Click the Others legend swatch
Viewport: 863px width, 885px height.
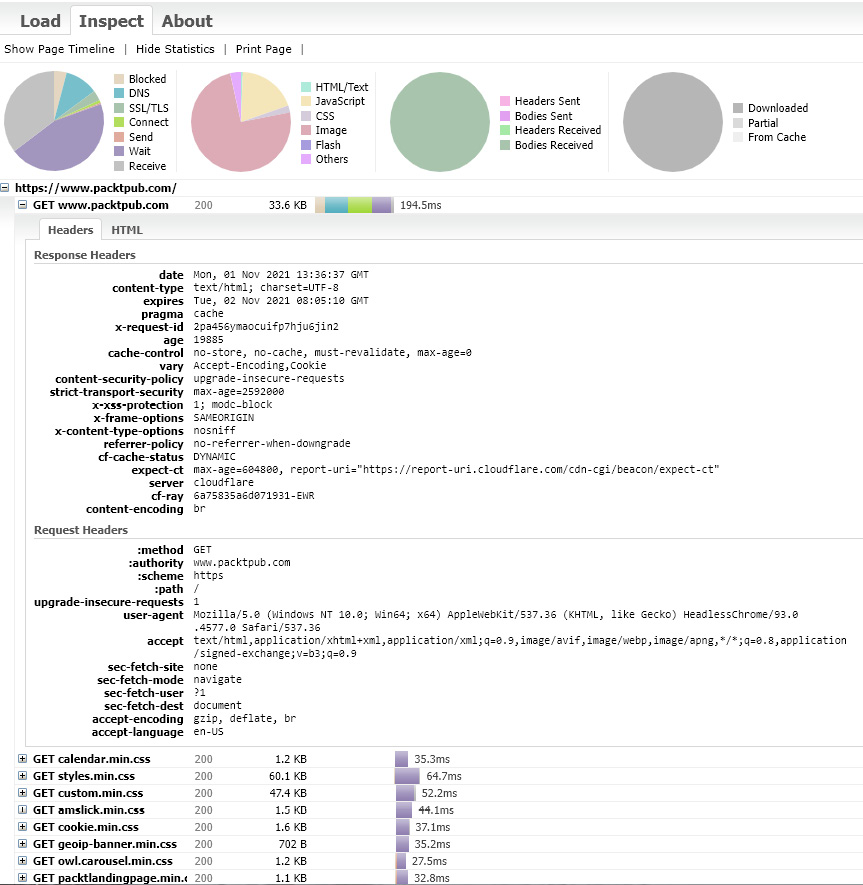306,159
